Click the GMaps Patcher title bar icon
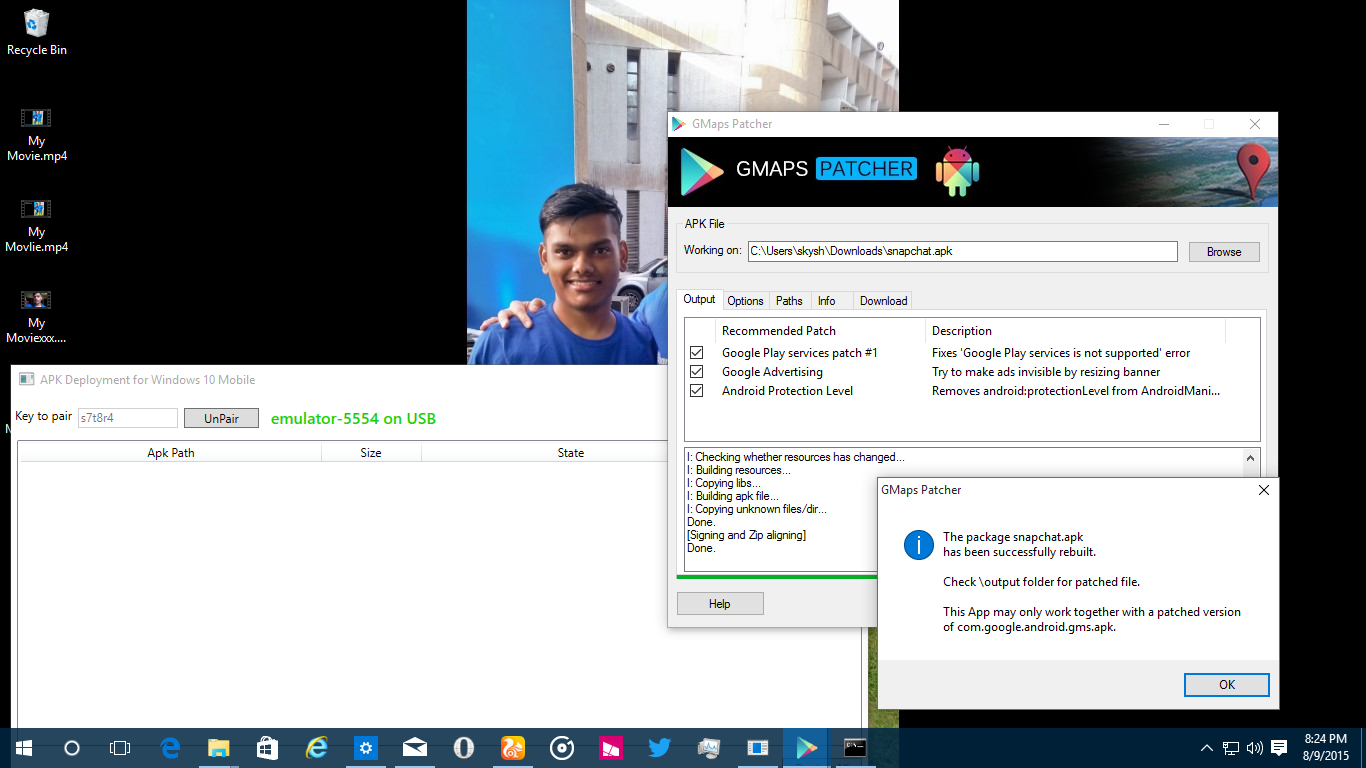Image resolution: width=1366 pixels, height=768 pixels. [x=680, y=124]
